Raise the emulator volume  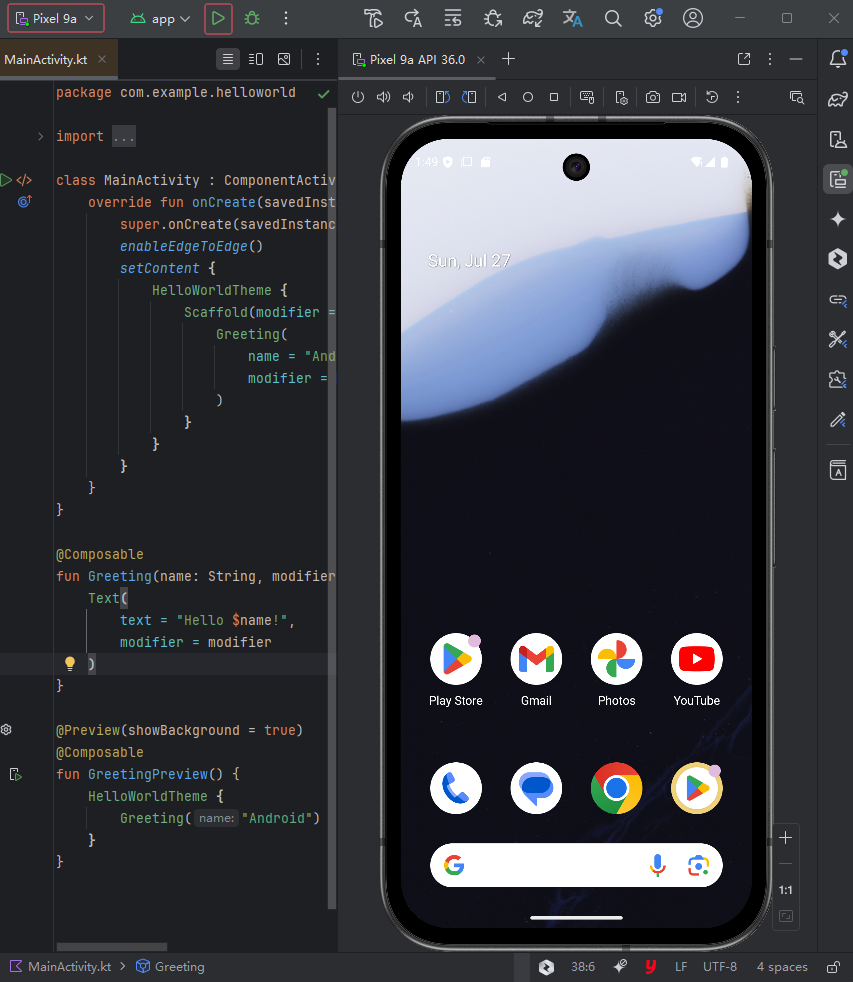383,97
